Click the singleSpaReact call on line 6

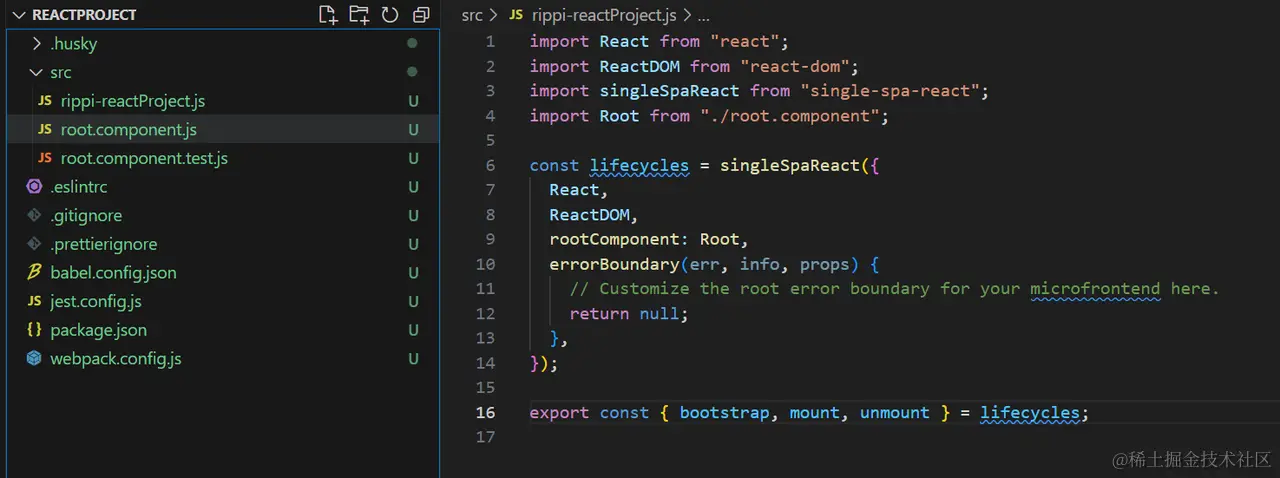coord(789,165)
